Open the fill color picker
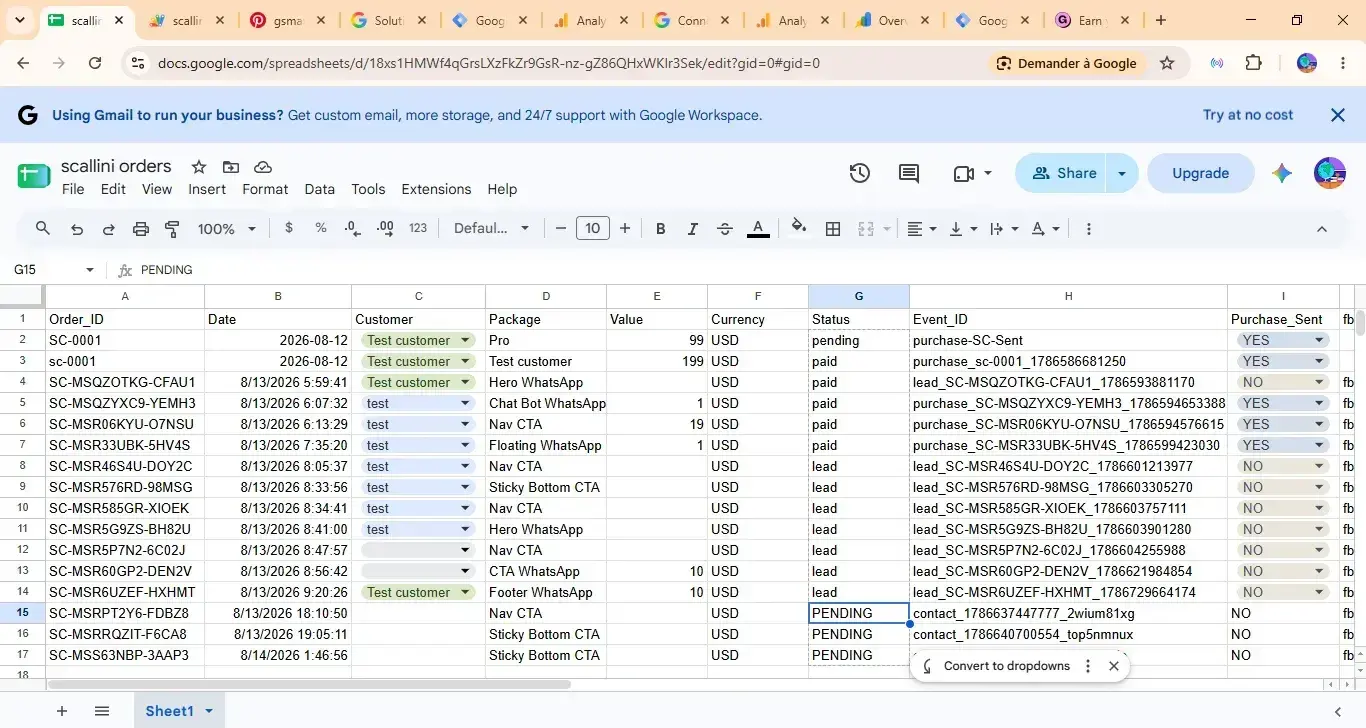The width and height of the screenshot is (1366, 728). coord(799,228)
